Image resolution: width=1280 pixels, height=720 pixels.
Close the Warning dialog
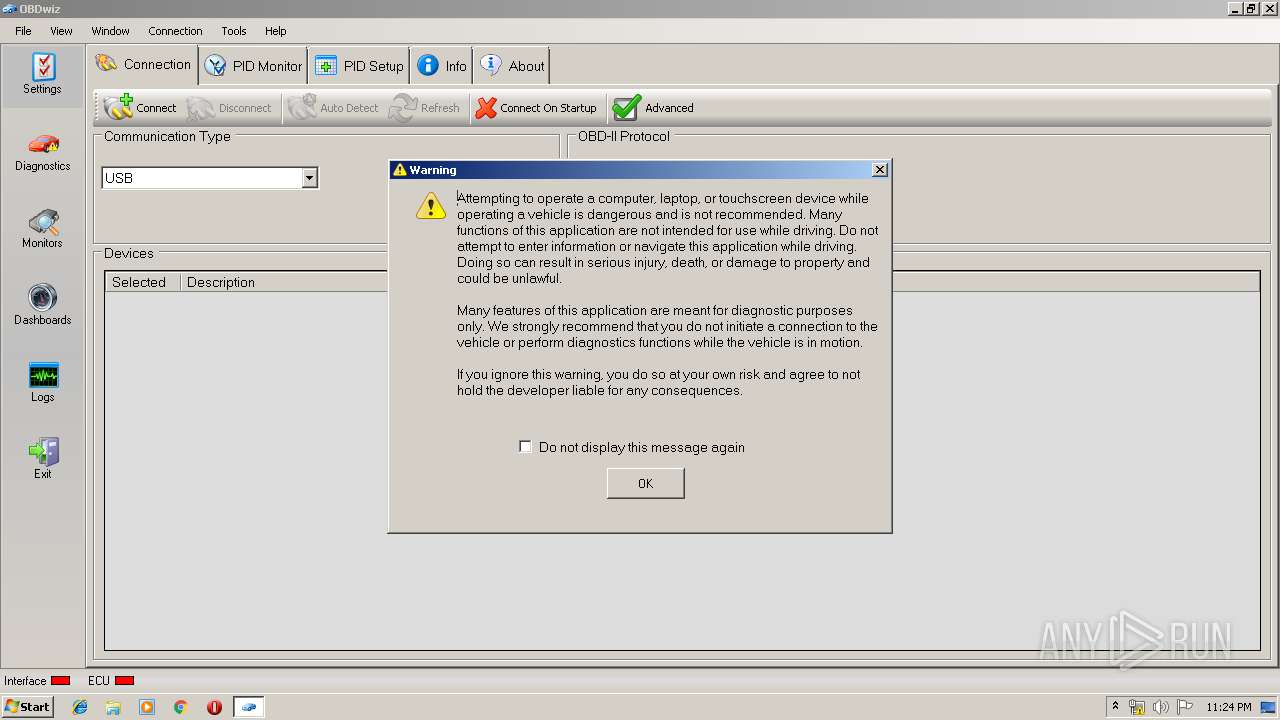(x=880, y=170)
